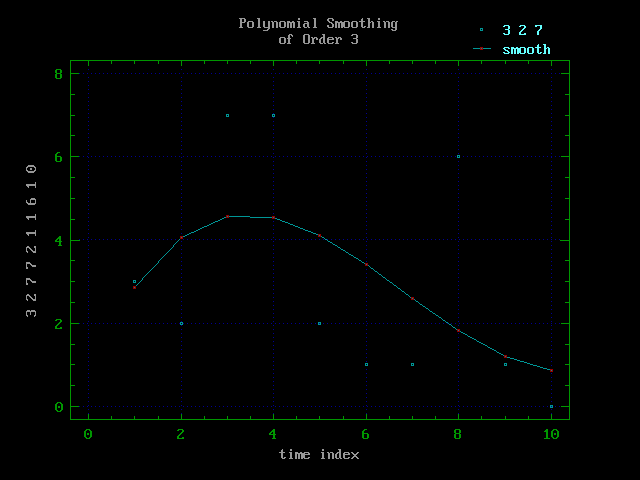
Task: Select the red smooth-curve point at time index 5
Action: [320, 235]
